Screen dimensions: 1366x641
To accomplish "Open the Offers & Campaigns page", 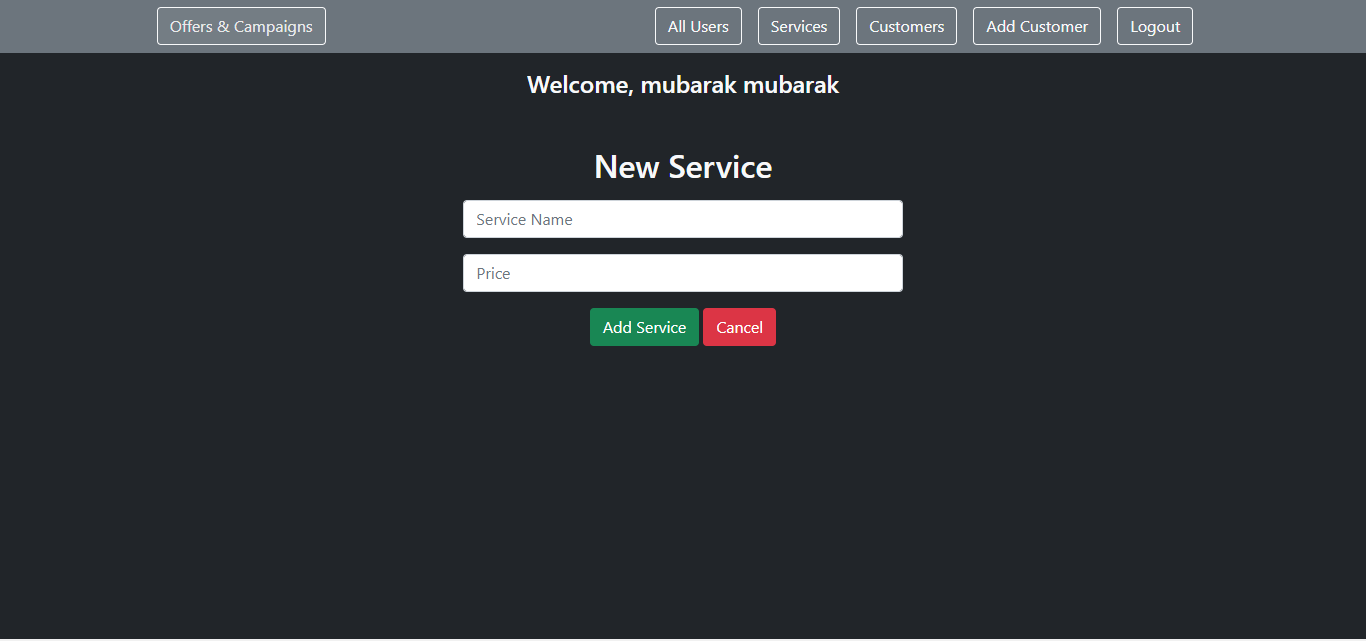I will tap(241, 26).
